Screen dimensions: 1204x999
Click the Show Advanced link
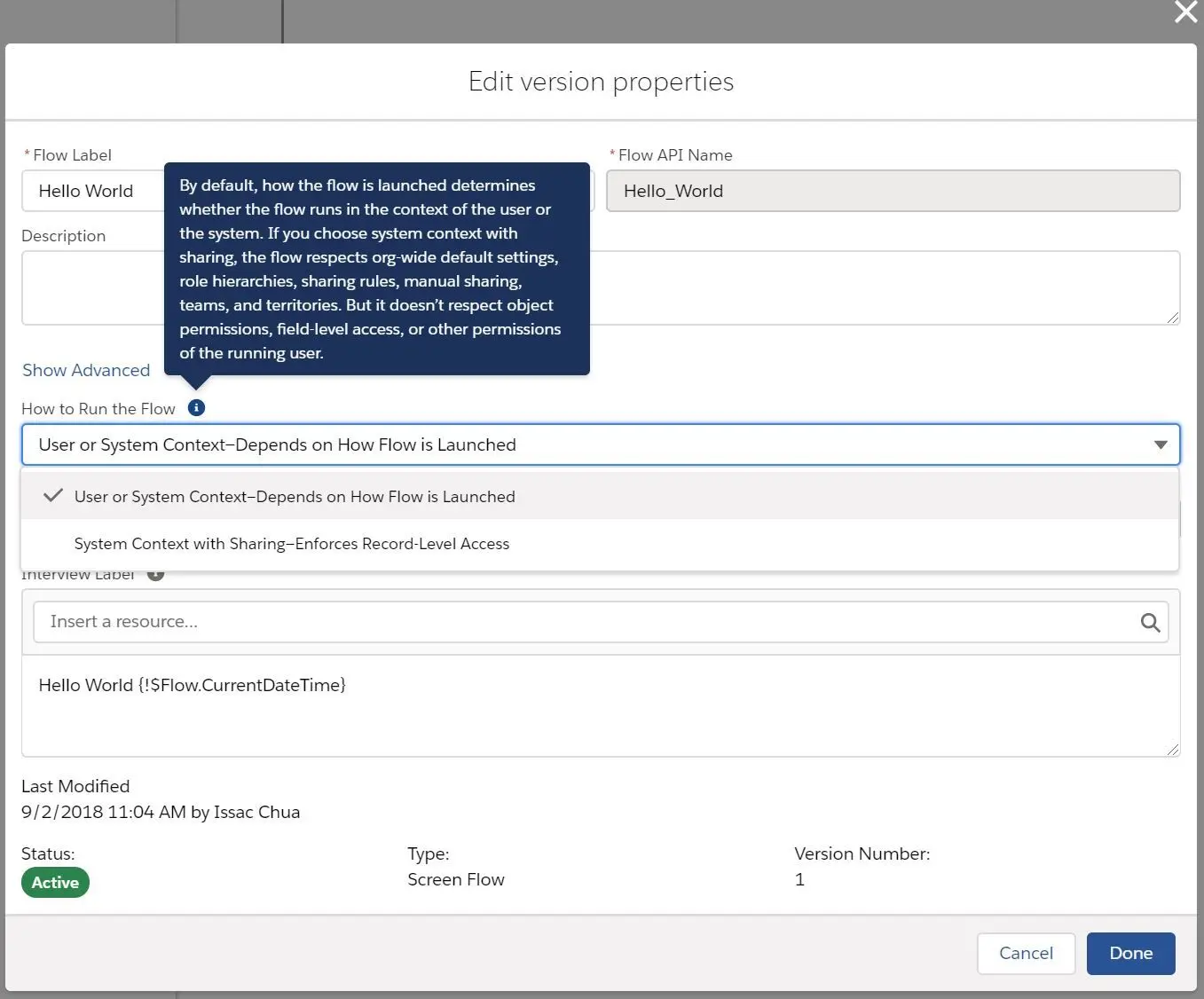[x=86, y=370]
